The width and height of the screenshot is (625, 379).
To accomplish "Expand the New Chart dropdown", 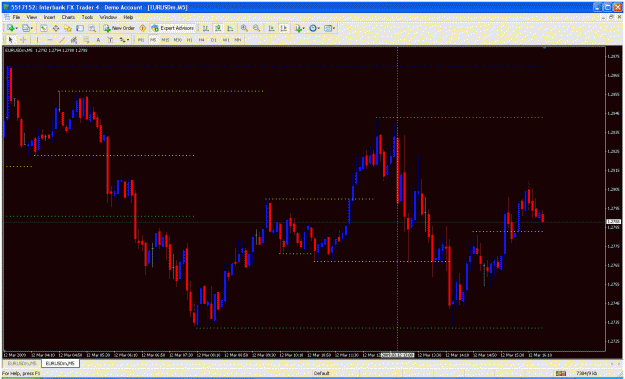I will point(16,28).
